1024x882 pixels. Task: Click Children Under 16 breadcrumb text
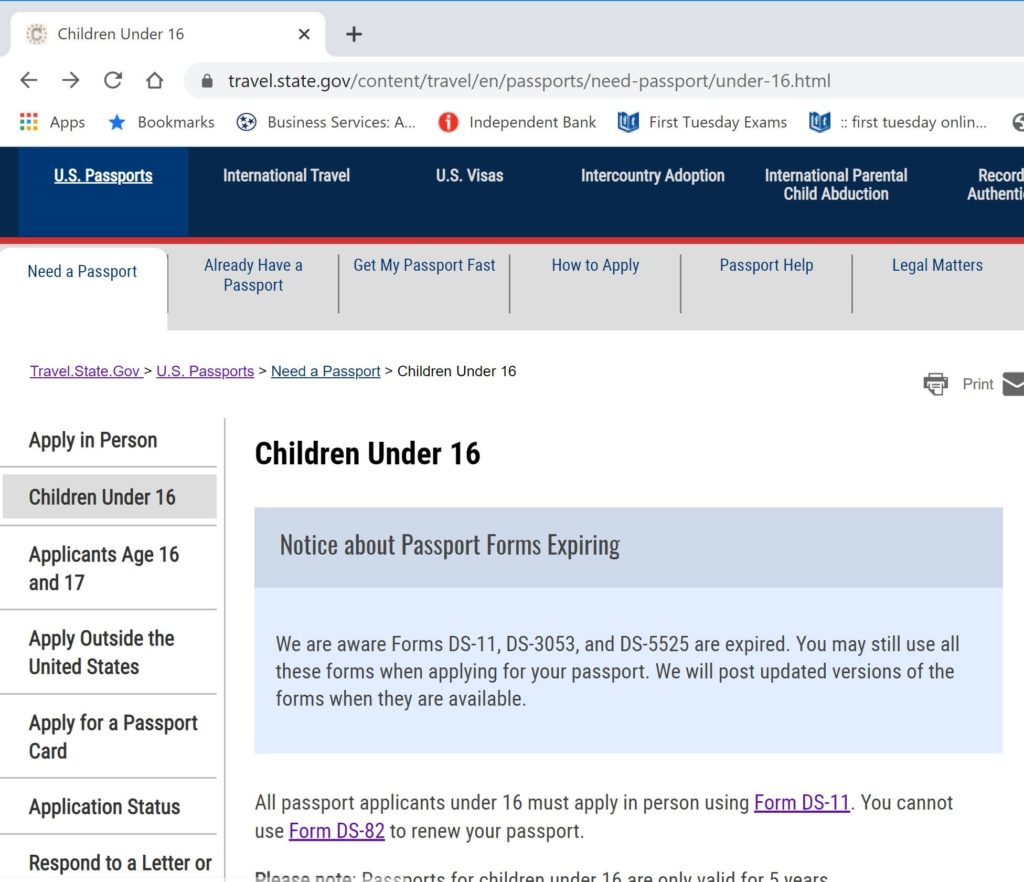(456, 371)
